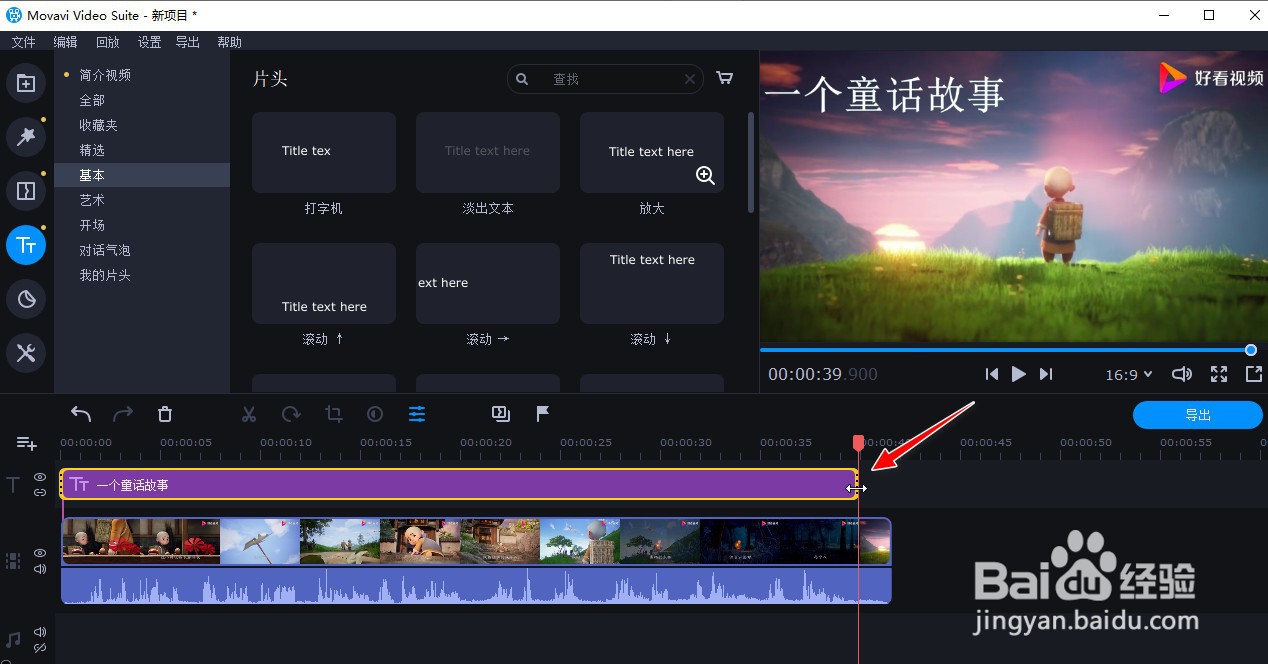Add a marker with flag icon
This screenshot has width=1268, height=664.
tap(543, 414)
